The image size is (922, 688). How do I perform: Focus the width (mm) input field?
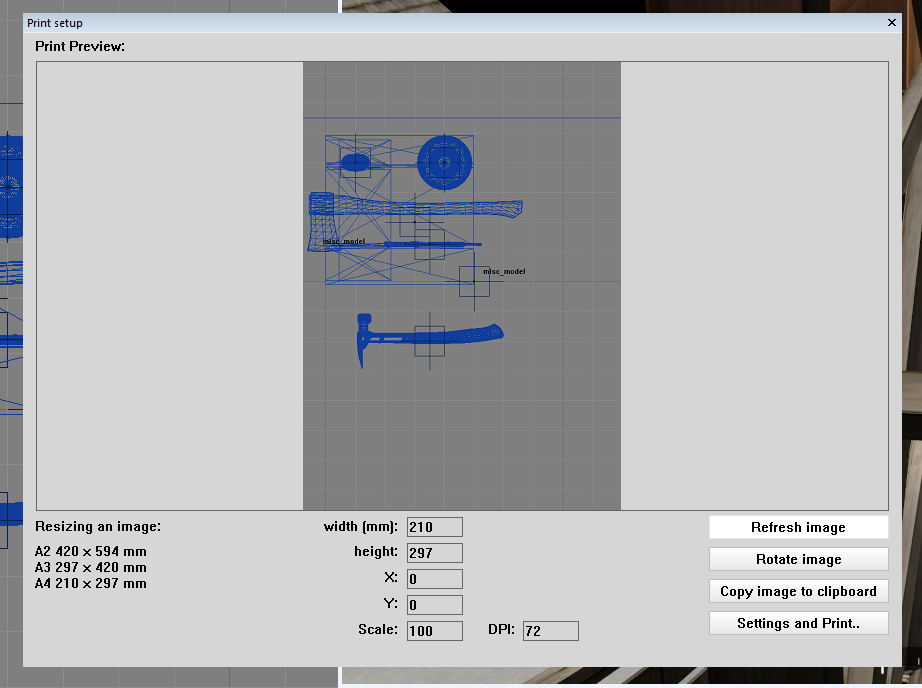(434, 527)
